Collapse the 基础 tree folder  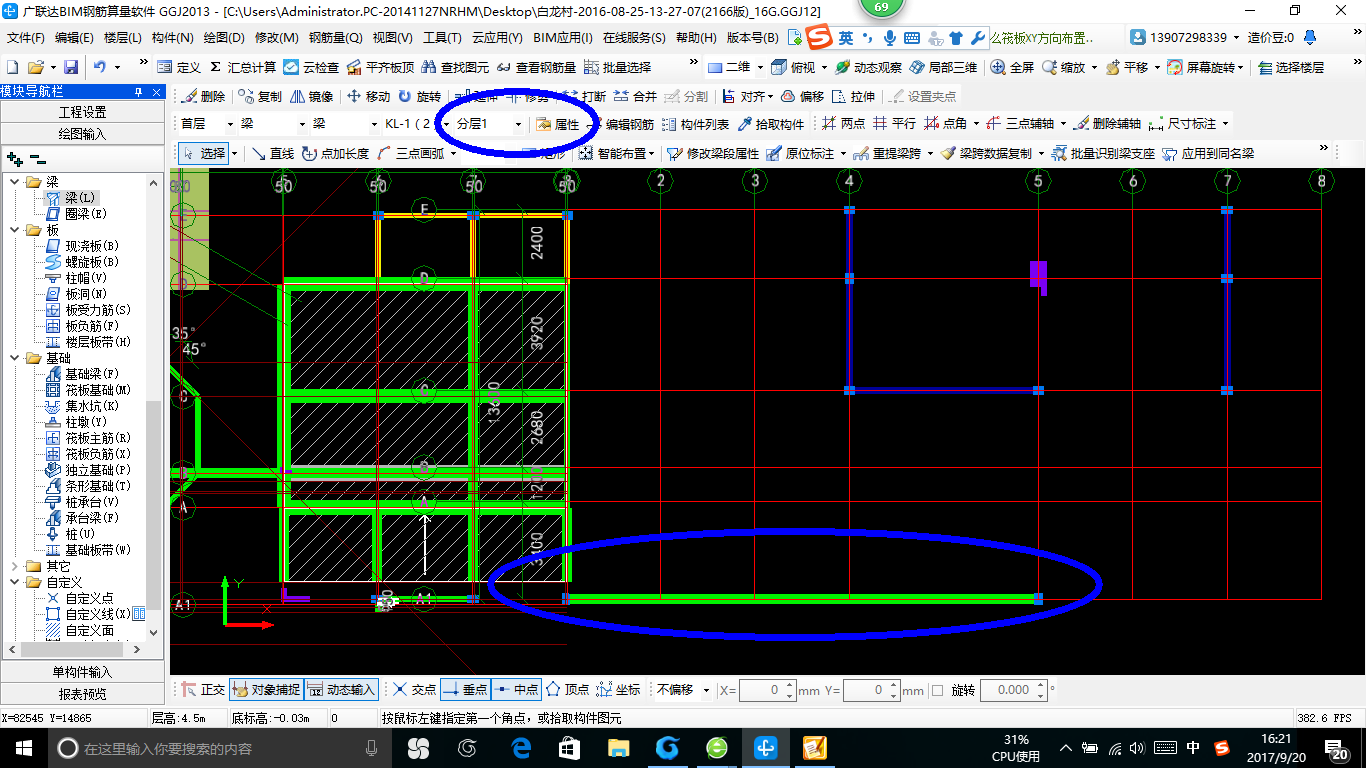[15, 358]
